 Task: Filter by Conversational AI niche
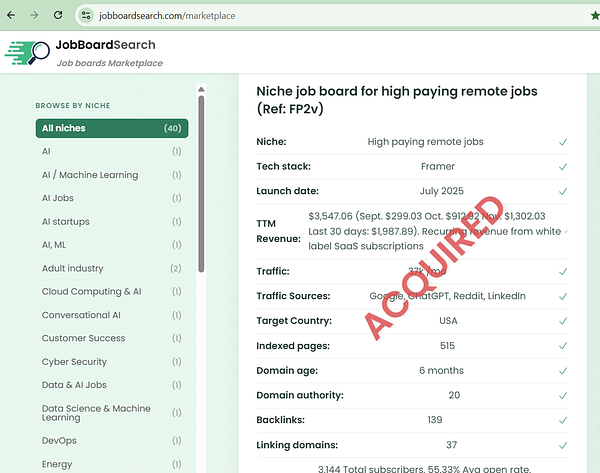112,315
